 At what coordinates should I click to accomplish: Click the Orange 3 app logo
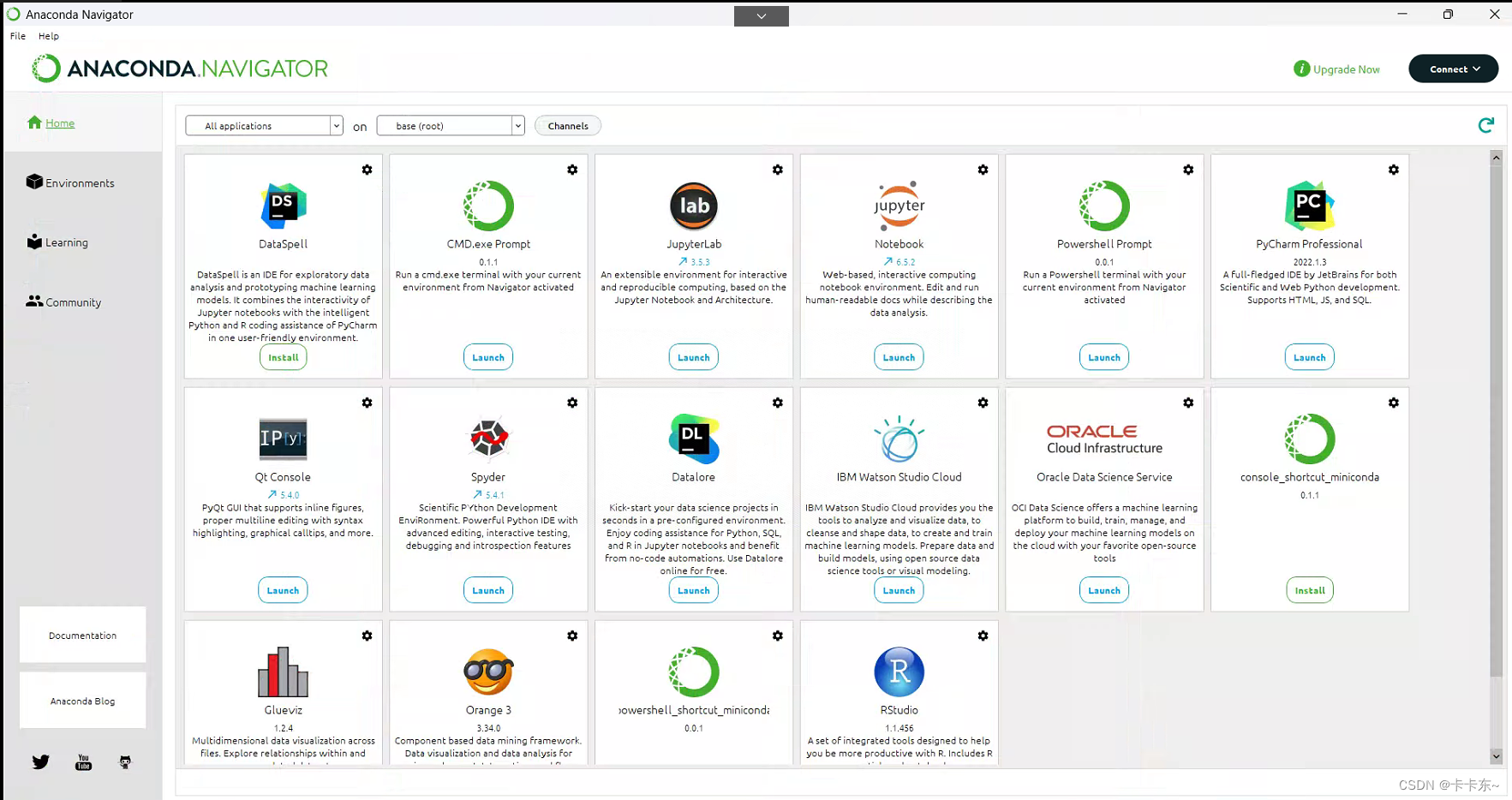[x=488, y=672]
